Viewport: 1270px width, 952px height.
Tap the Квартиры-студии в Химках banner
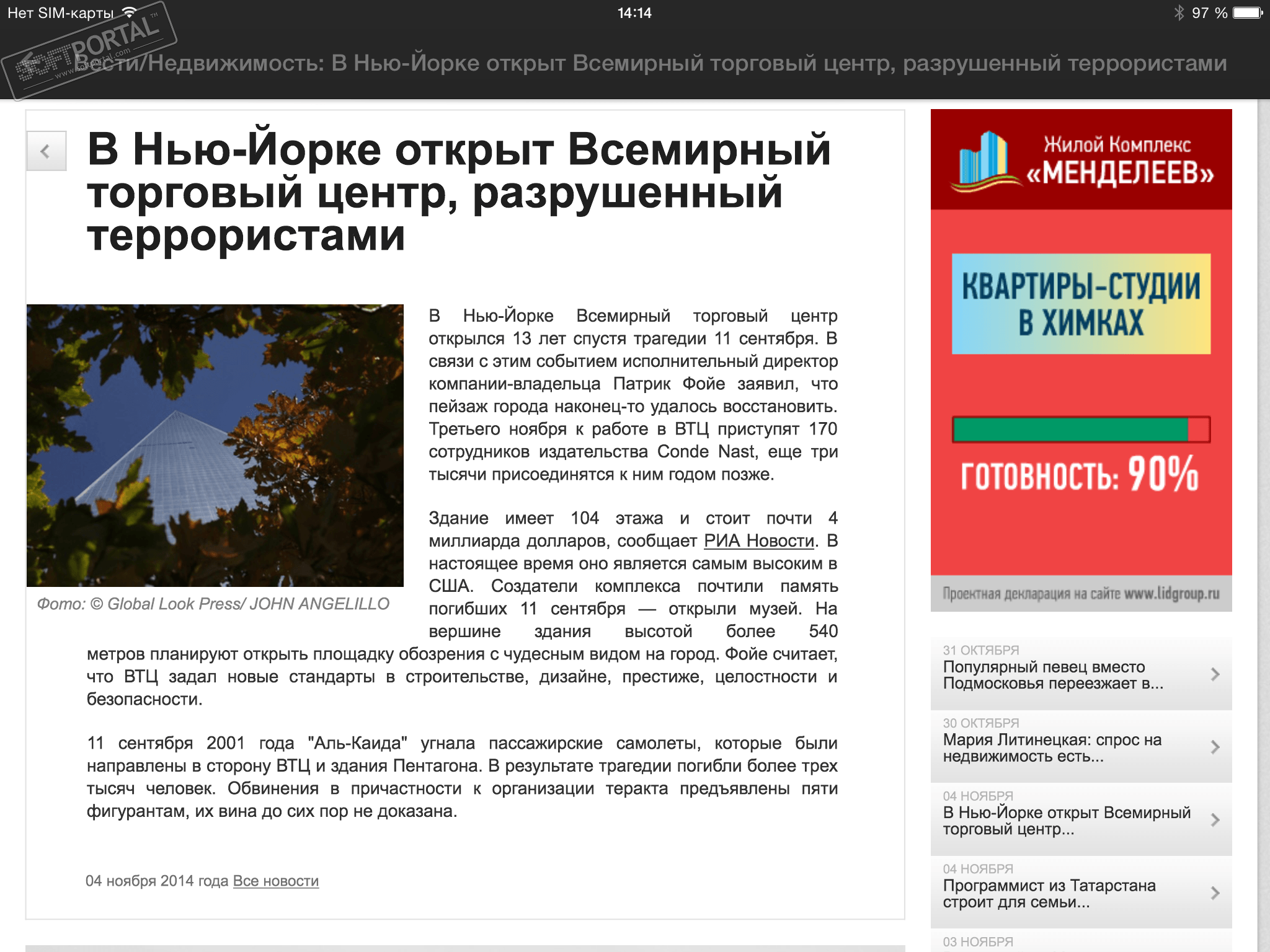point(1080,304)
